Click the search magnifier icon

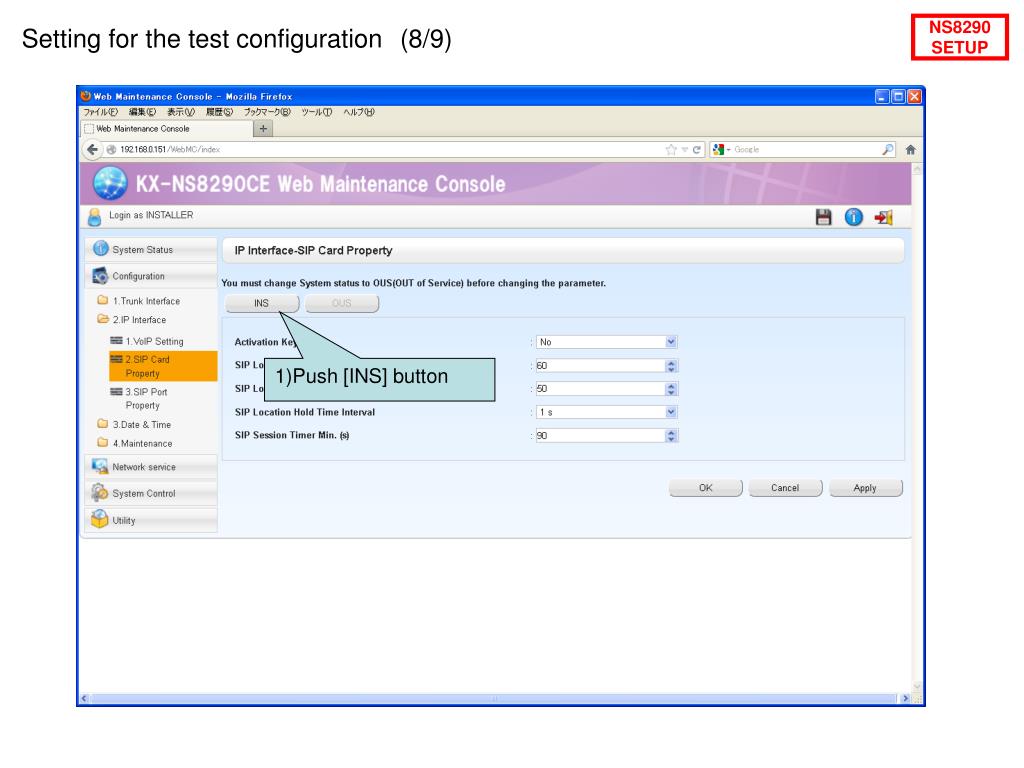[888, 150]
